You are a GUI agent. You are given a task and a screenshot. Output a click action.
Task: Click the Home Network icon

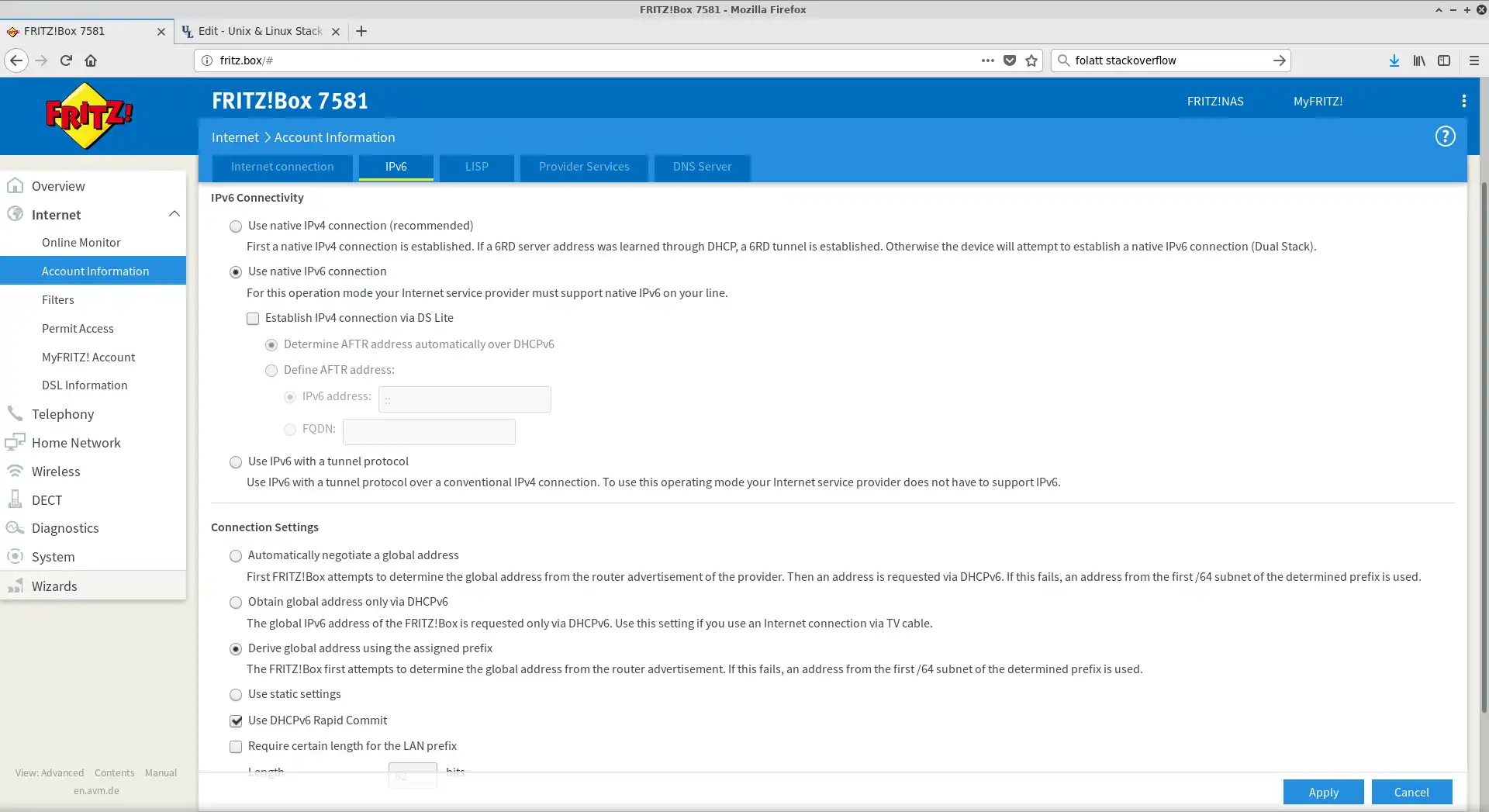click(x=15, y=442)
